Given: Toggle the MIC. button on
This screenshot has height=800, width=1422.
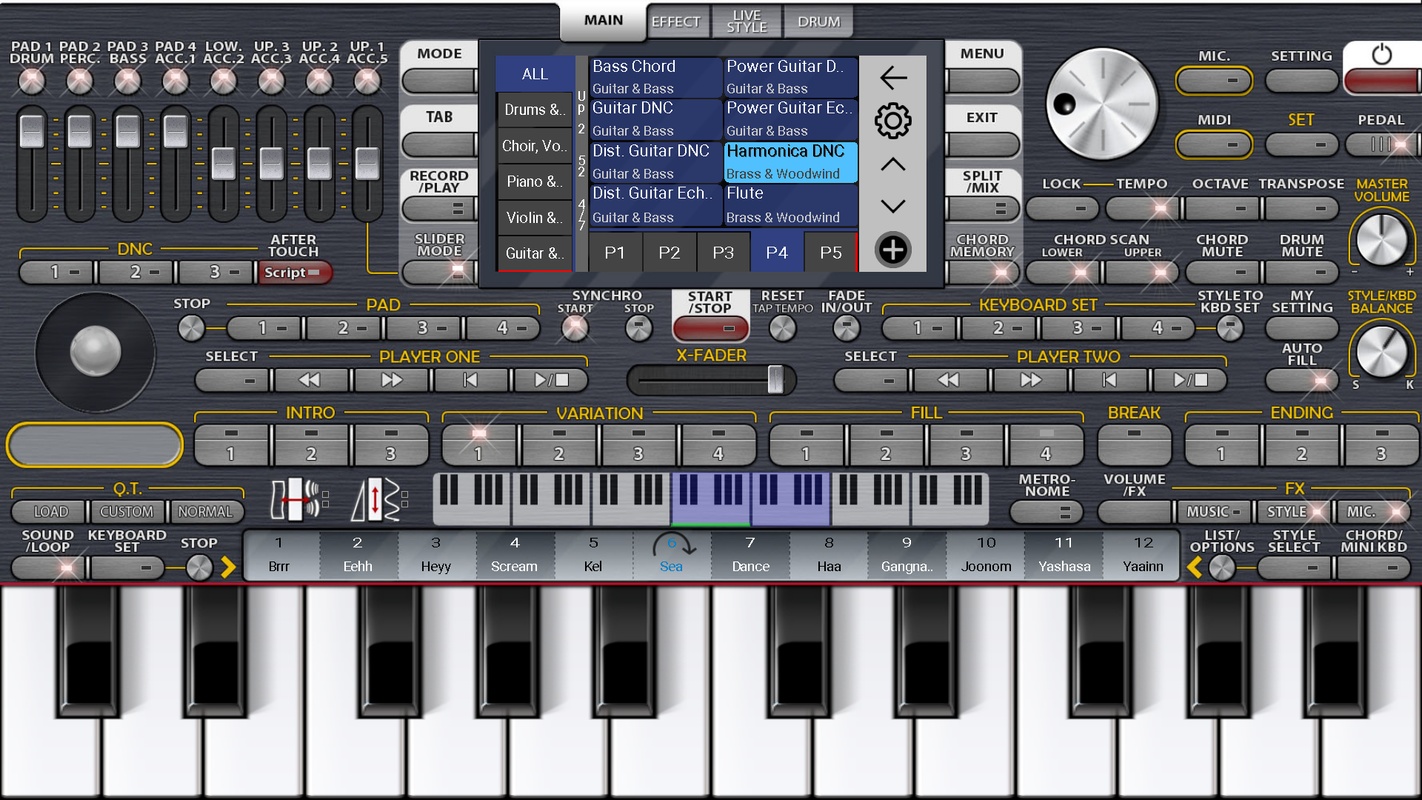Looking at the screenshot, I should [x=1214, y=80].
